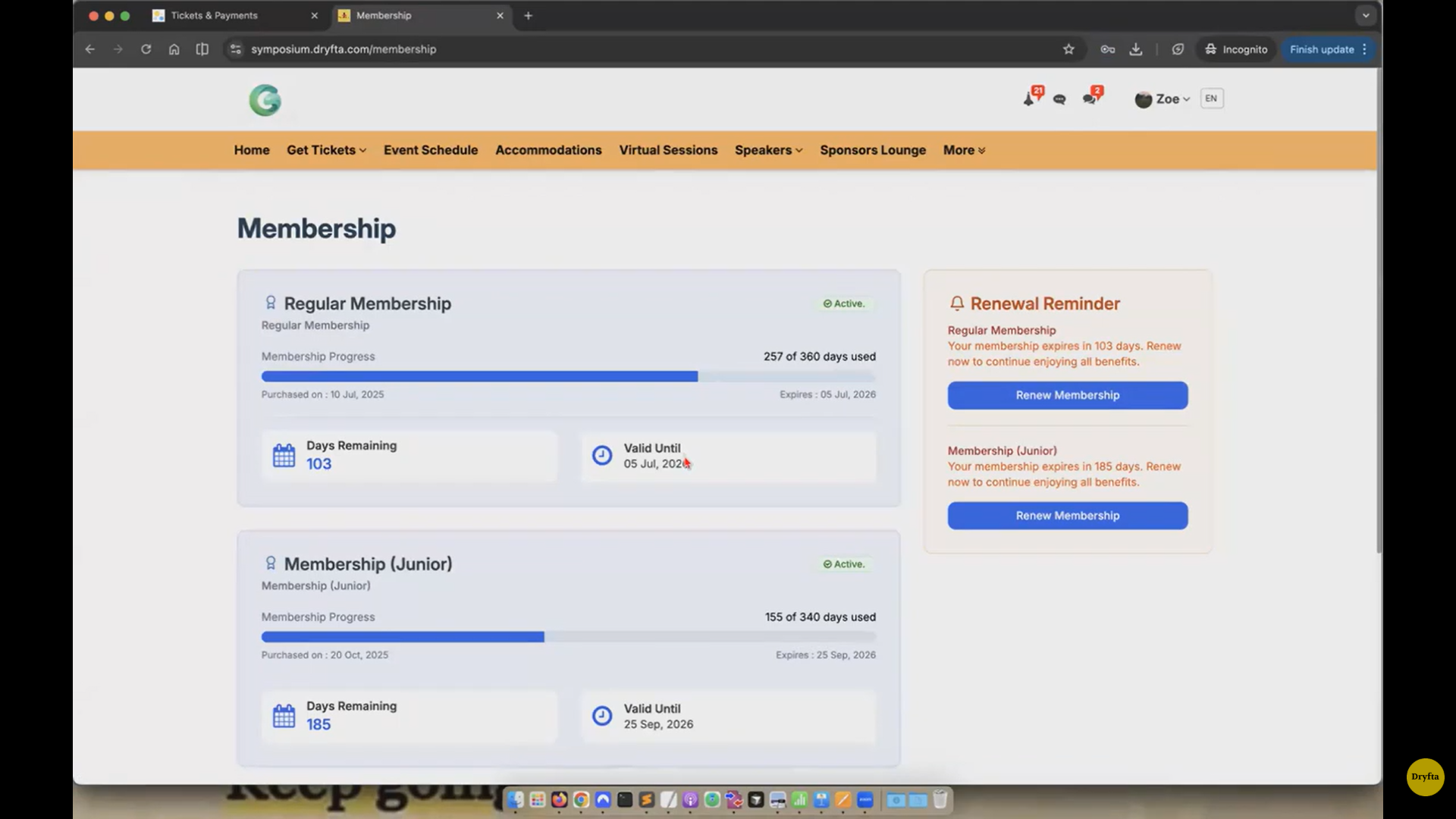Open the More navigation dropdown

click(x=963, y=150)
